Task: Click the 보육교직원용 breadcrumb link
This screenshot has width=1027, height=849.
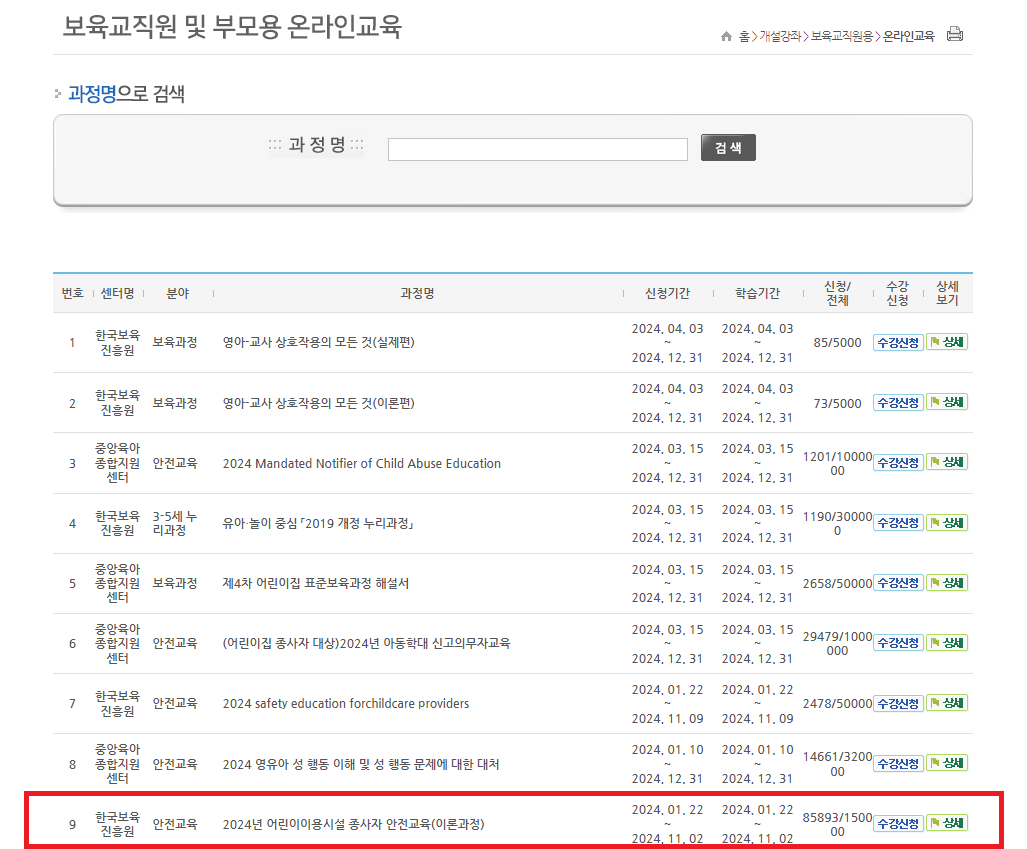Action: point(843,34)
